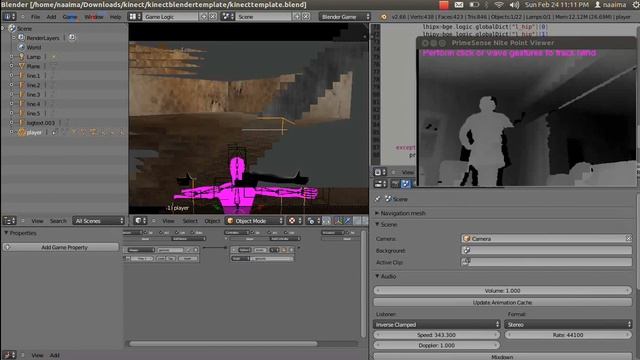Click the Volume 1.000 slider

[x=502, y=291]
